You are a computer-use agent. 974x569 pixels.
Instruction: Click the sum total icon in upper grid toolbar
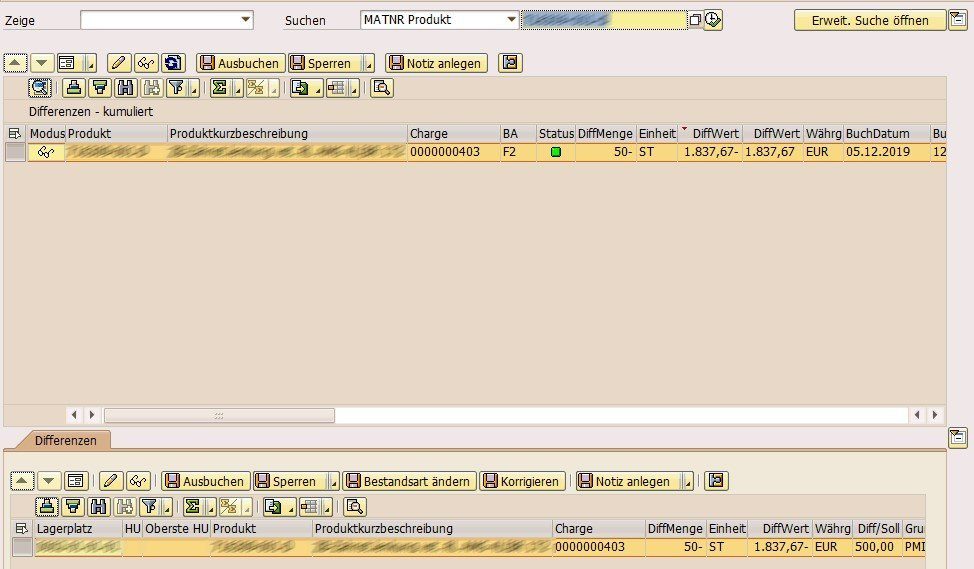pos(219,87)
